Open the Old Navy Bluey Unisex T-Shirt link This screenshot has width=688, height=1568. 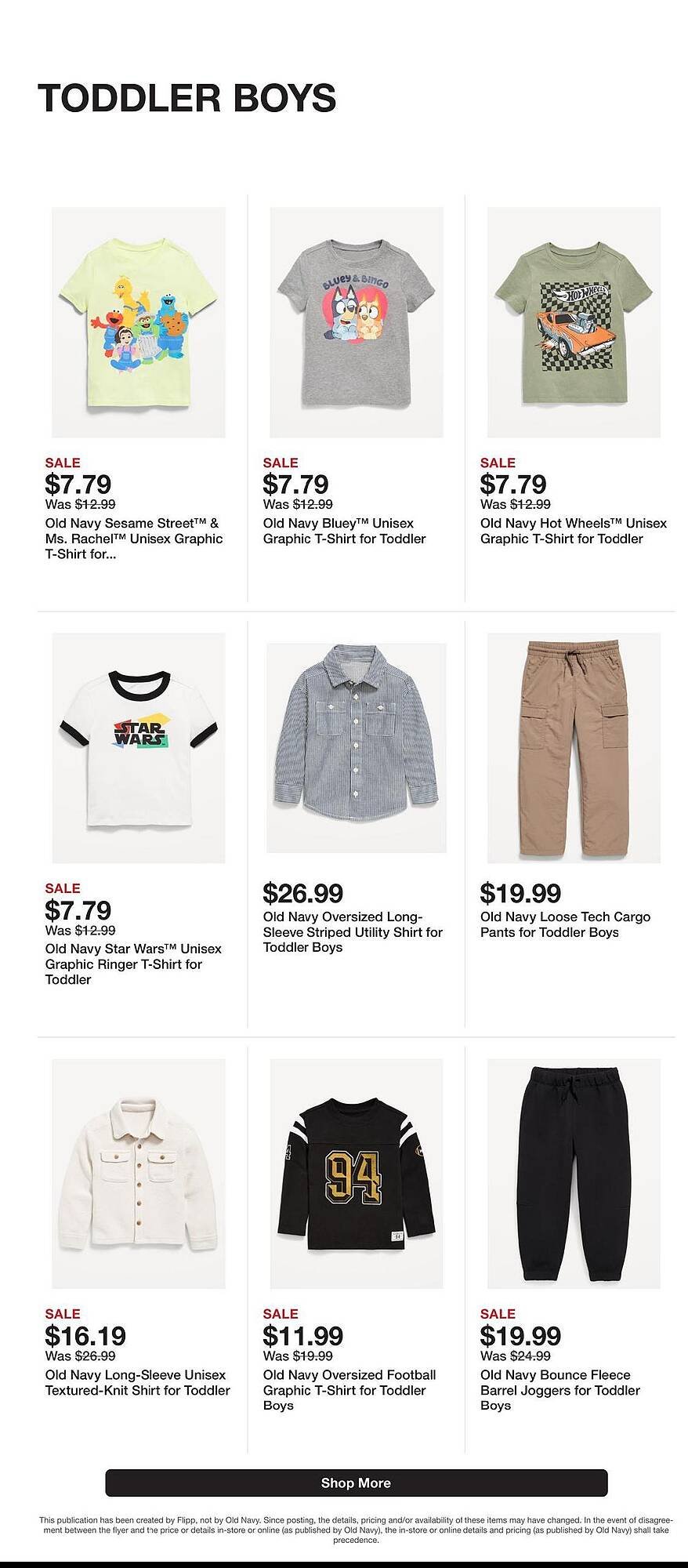pos(345,531)
